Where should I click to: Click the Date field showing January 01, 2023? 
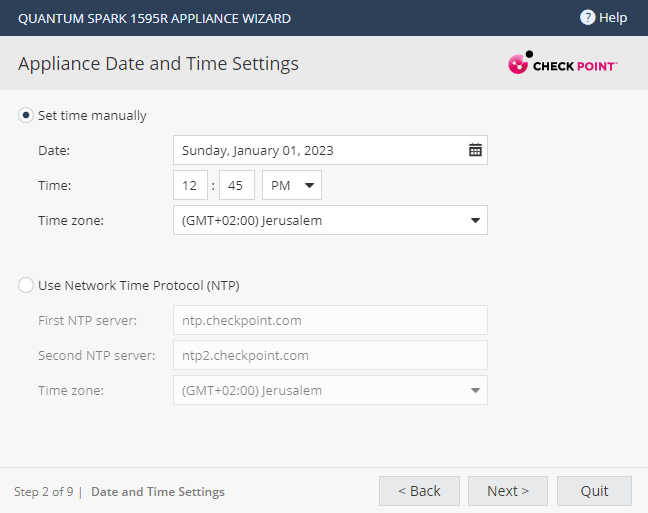(330, 150)
